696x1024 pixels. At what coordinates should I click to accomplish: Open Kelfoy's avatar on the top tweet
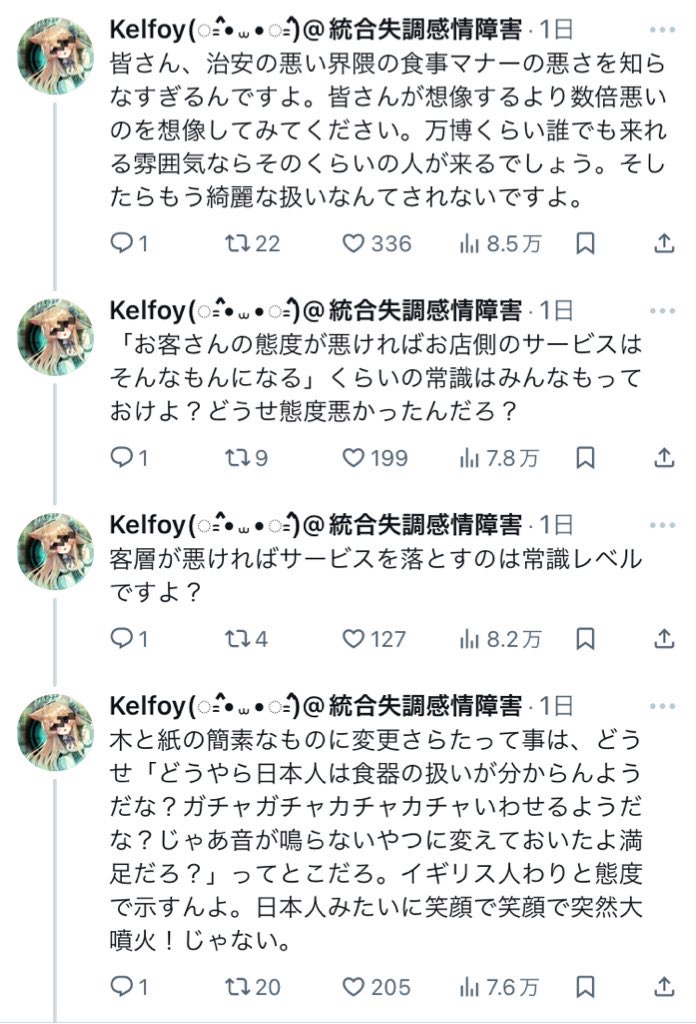pyautogui.click(x=56, y=55)
